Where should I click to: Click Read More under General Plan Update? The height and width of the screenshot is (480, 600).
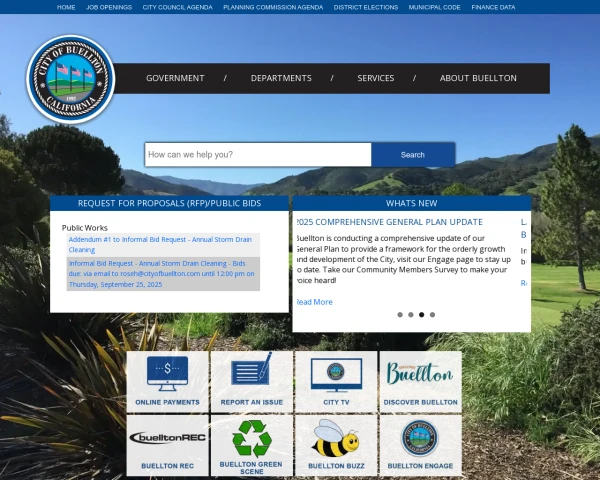[x=315, y=302]
